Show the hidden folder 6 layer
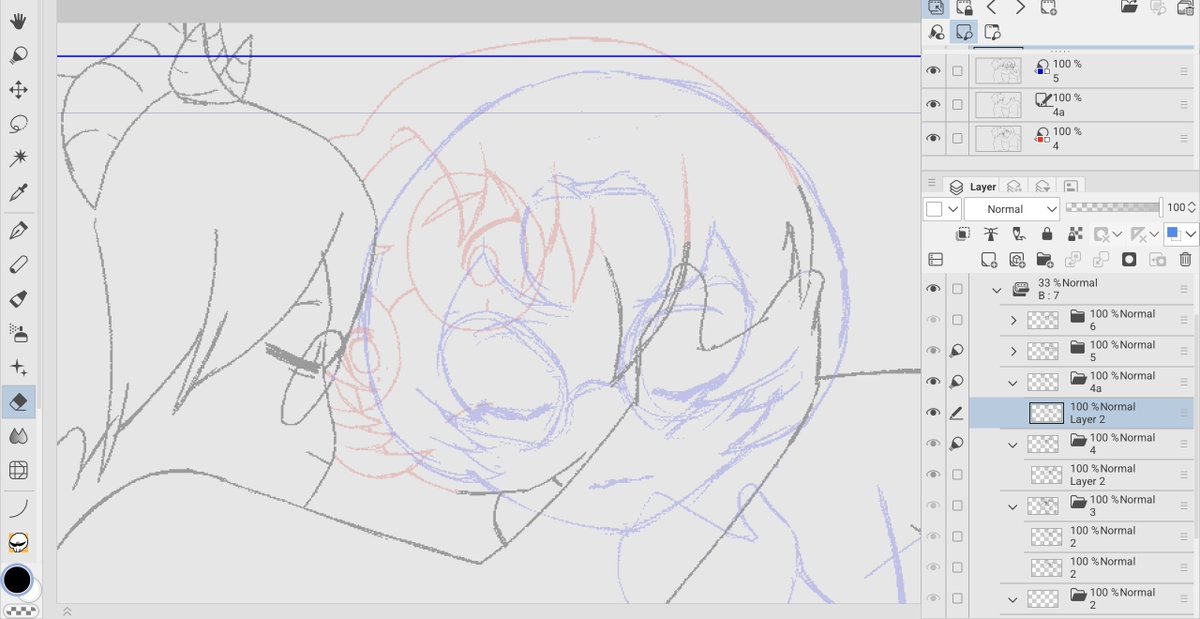This screenshot has width=1200, height=619. click(x=934, y=320)
